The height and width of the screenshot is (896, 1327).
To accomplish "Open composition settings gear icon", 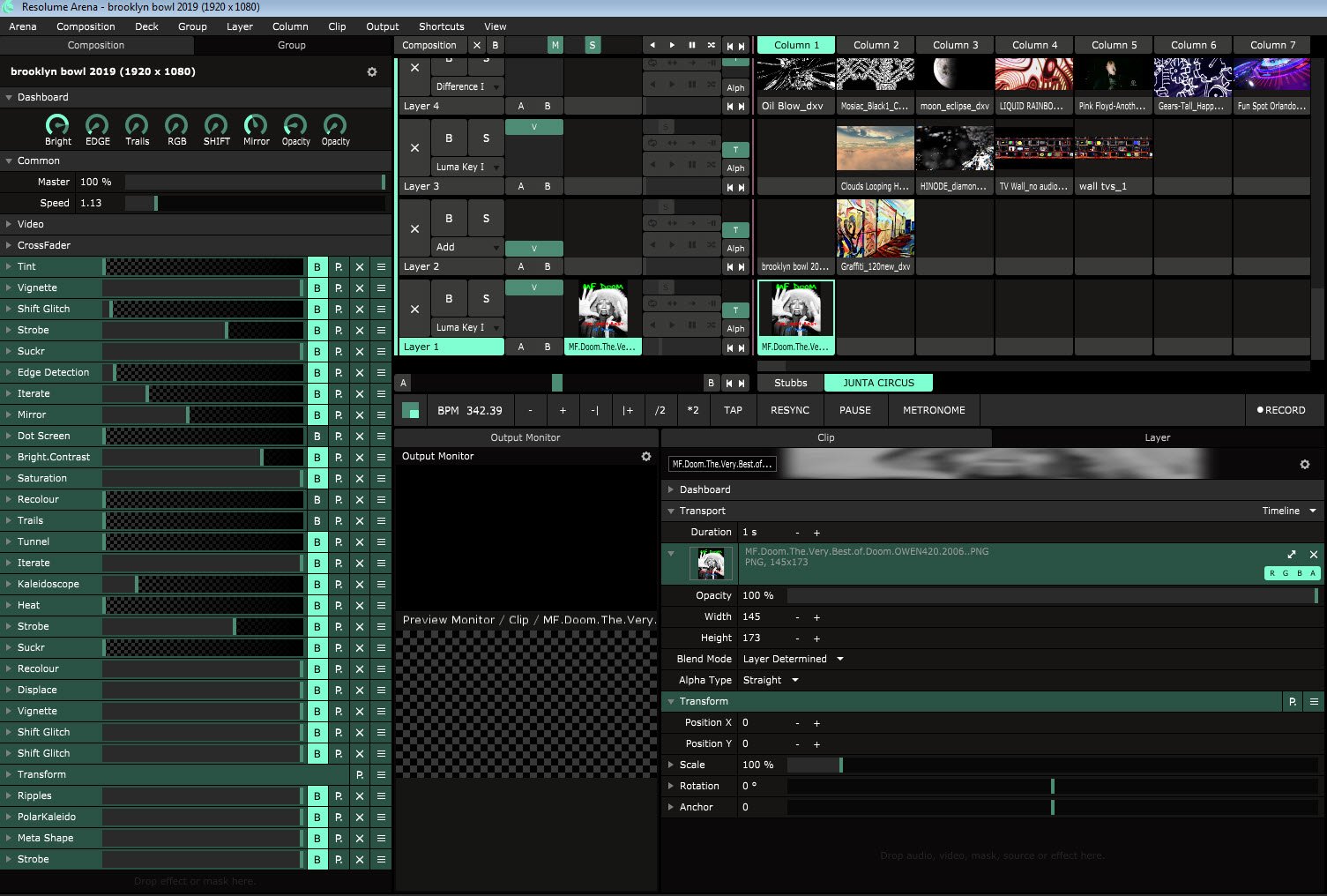I will click(372, 72).
